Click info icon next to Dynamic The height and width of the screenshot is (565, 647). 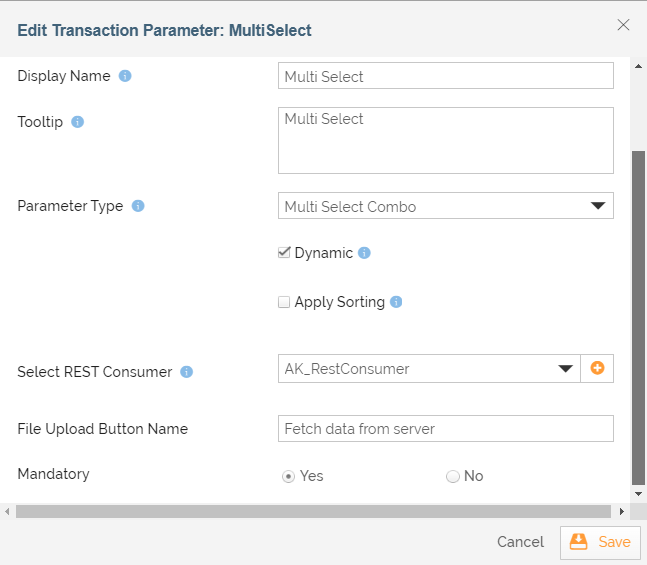(364, 253)
